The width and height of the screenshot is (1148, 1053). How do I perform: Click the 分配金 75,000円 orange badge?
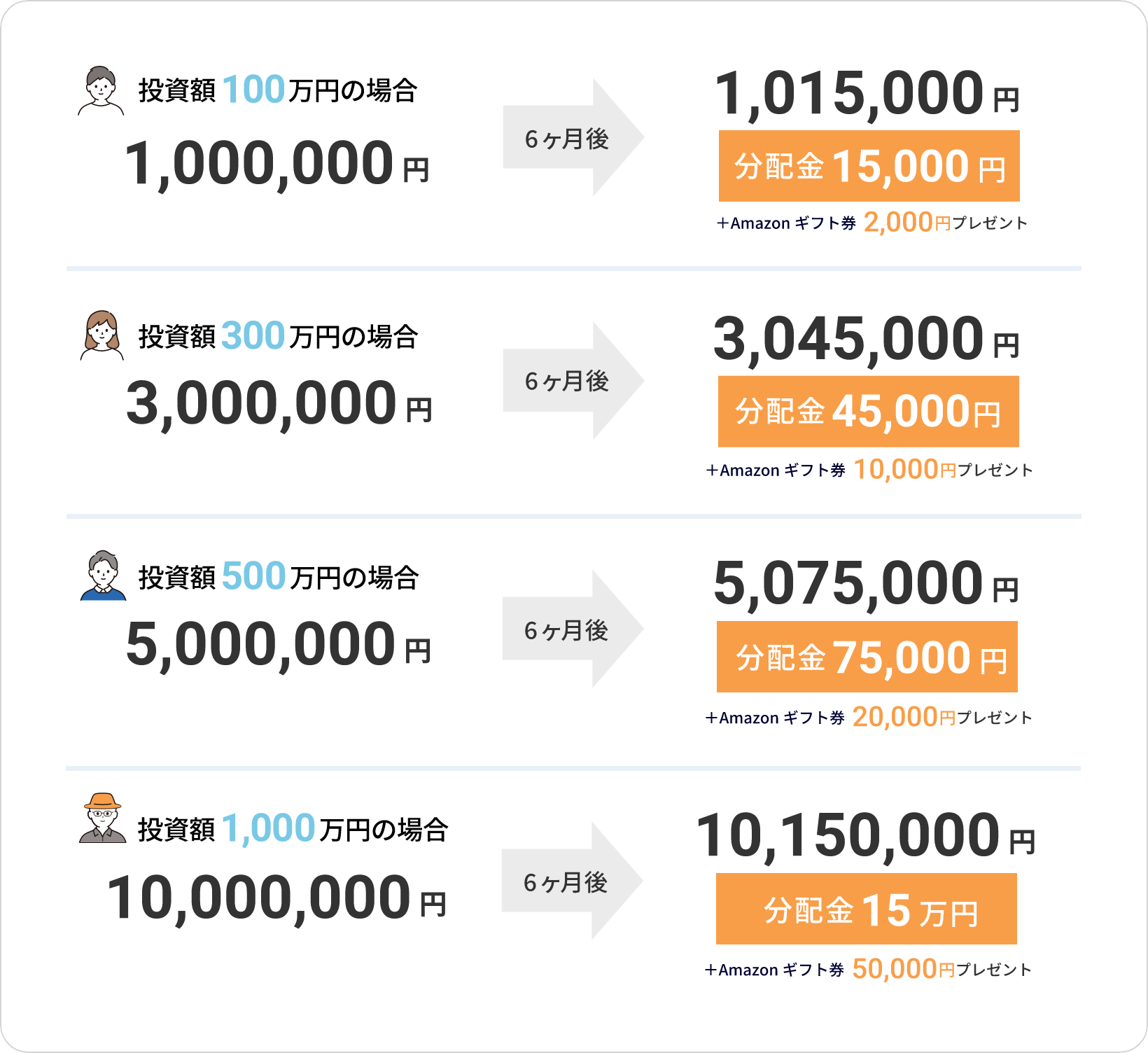click(867, 657)
